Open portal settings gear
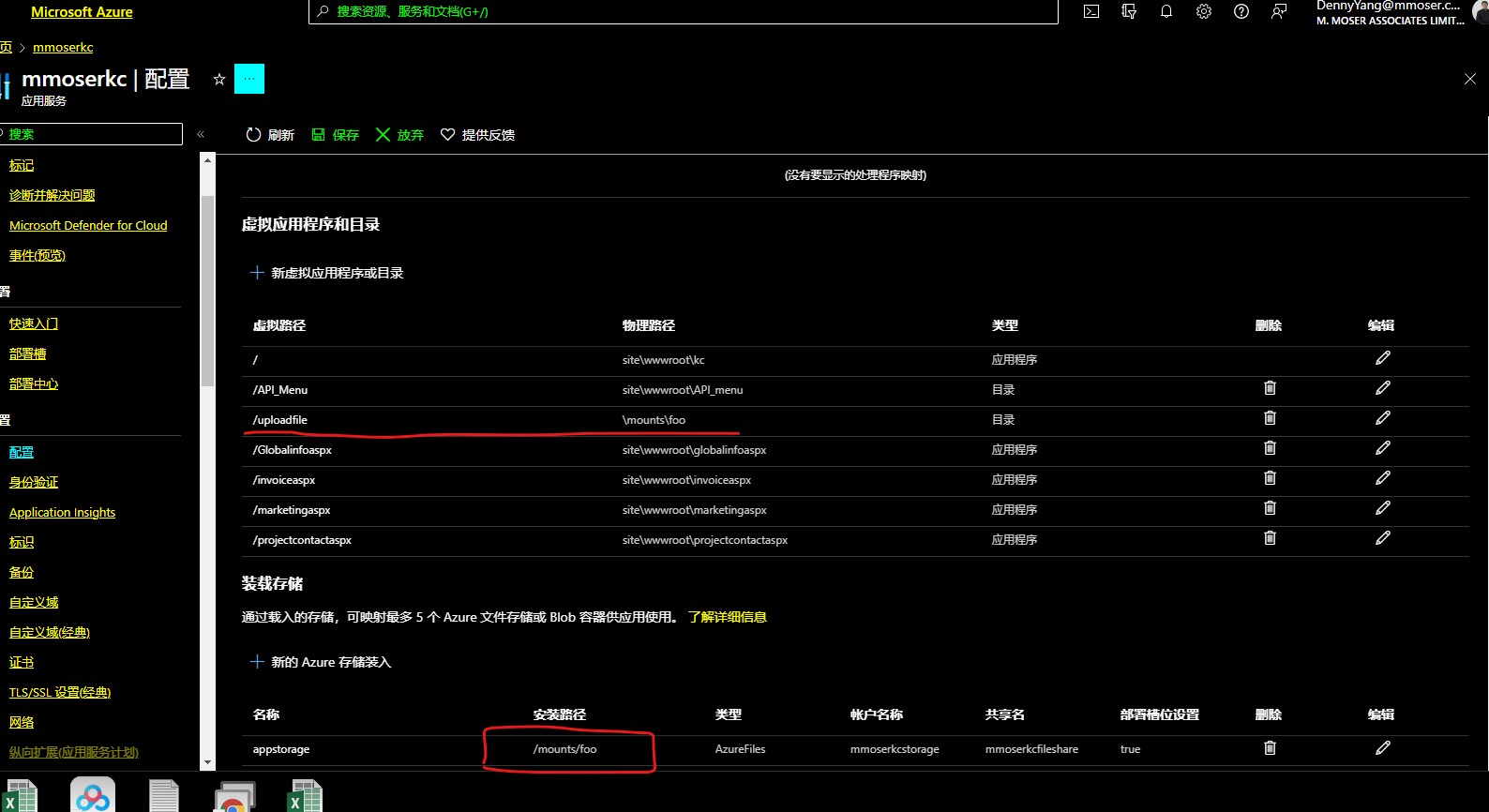Viewport: 1489px width, 812px height. 1204,12
